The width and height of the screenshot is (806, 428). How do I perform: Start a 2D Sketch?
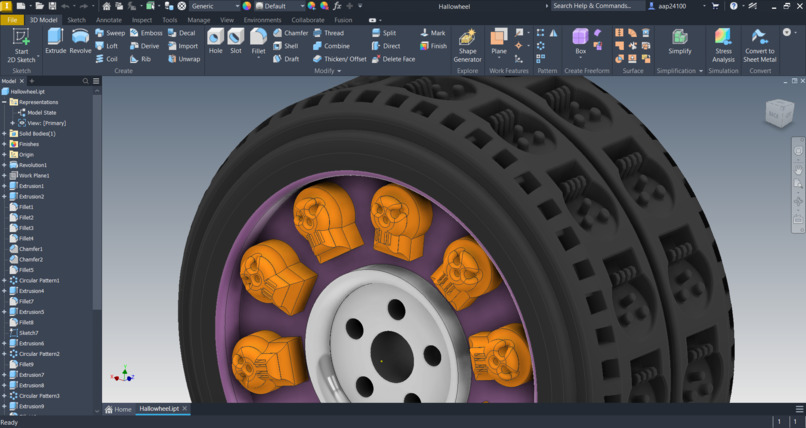click(x=21, y=46)
